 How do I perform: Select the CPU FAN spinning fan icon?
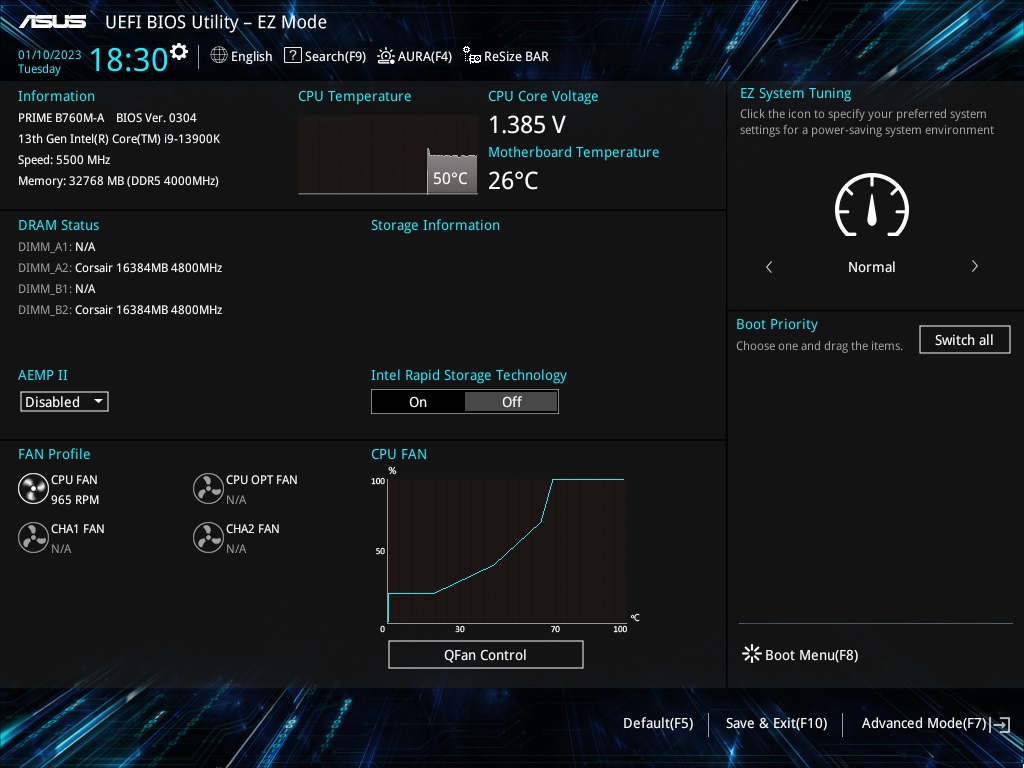(x=33, y=489)
